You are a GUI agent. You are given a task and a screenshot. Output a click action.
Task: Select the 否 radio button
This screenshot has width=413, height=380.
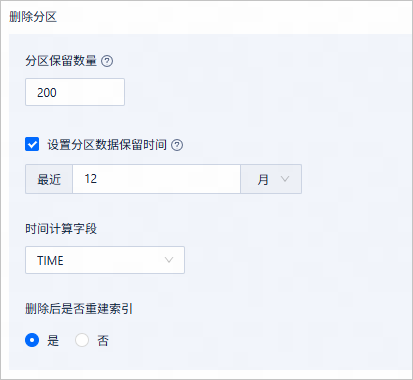[82, 340]
